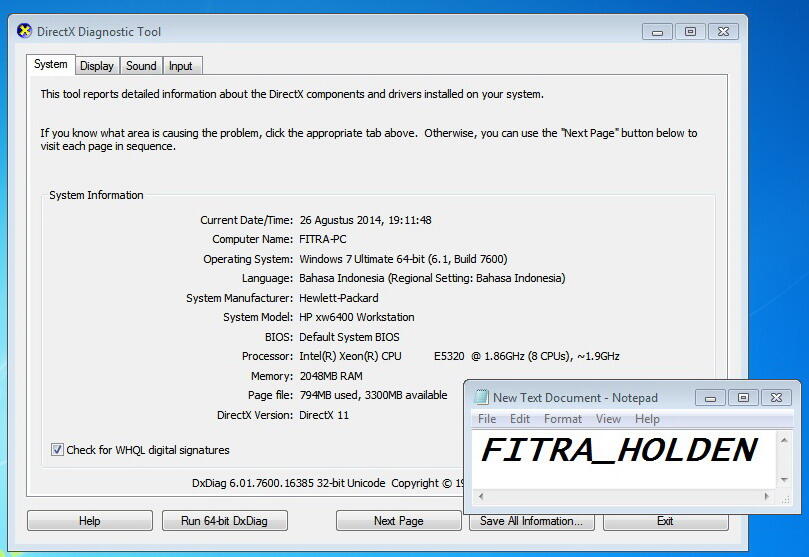Close the DirectX Diagnostic Tool window
Image resolution: width=809 pixels, height=557 pixels.
723,32
